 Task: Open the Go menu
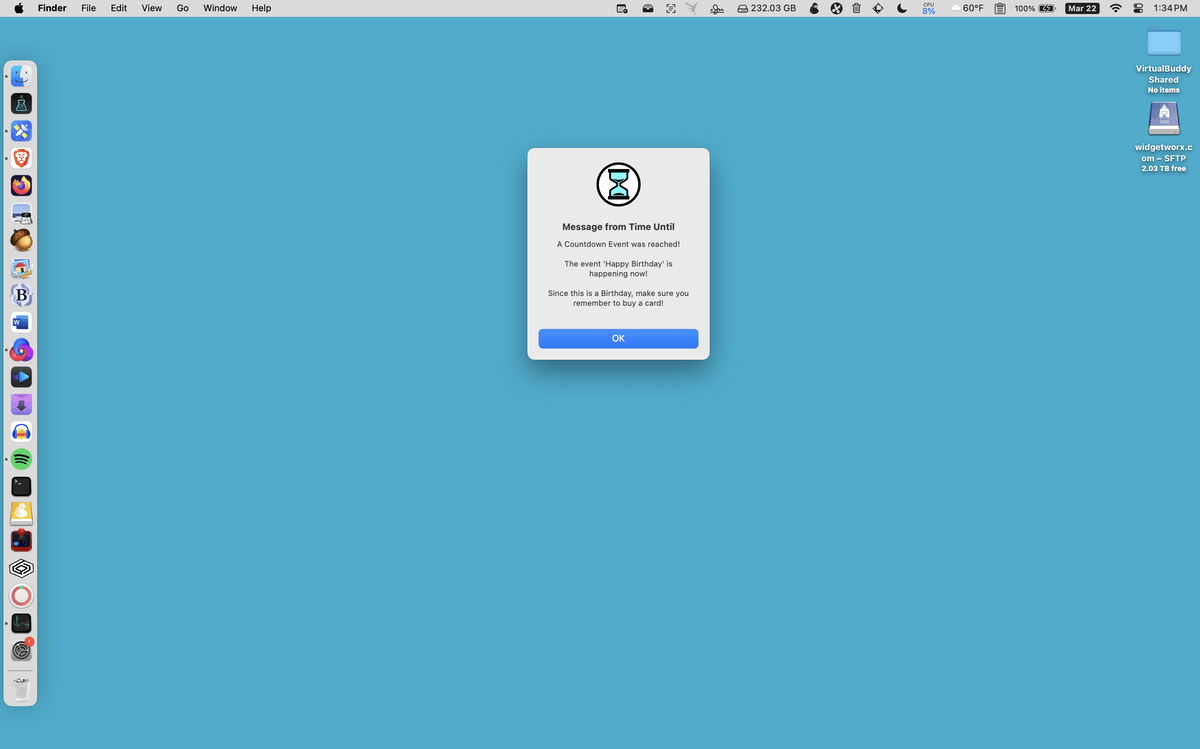(182, 8)
